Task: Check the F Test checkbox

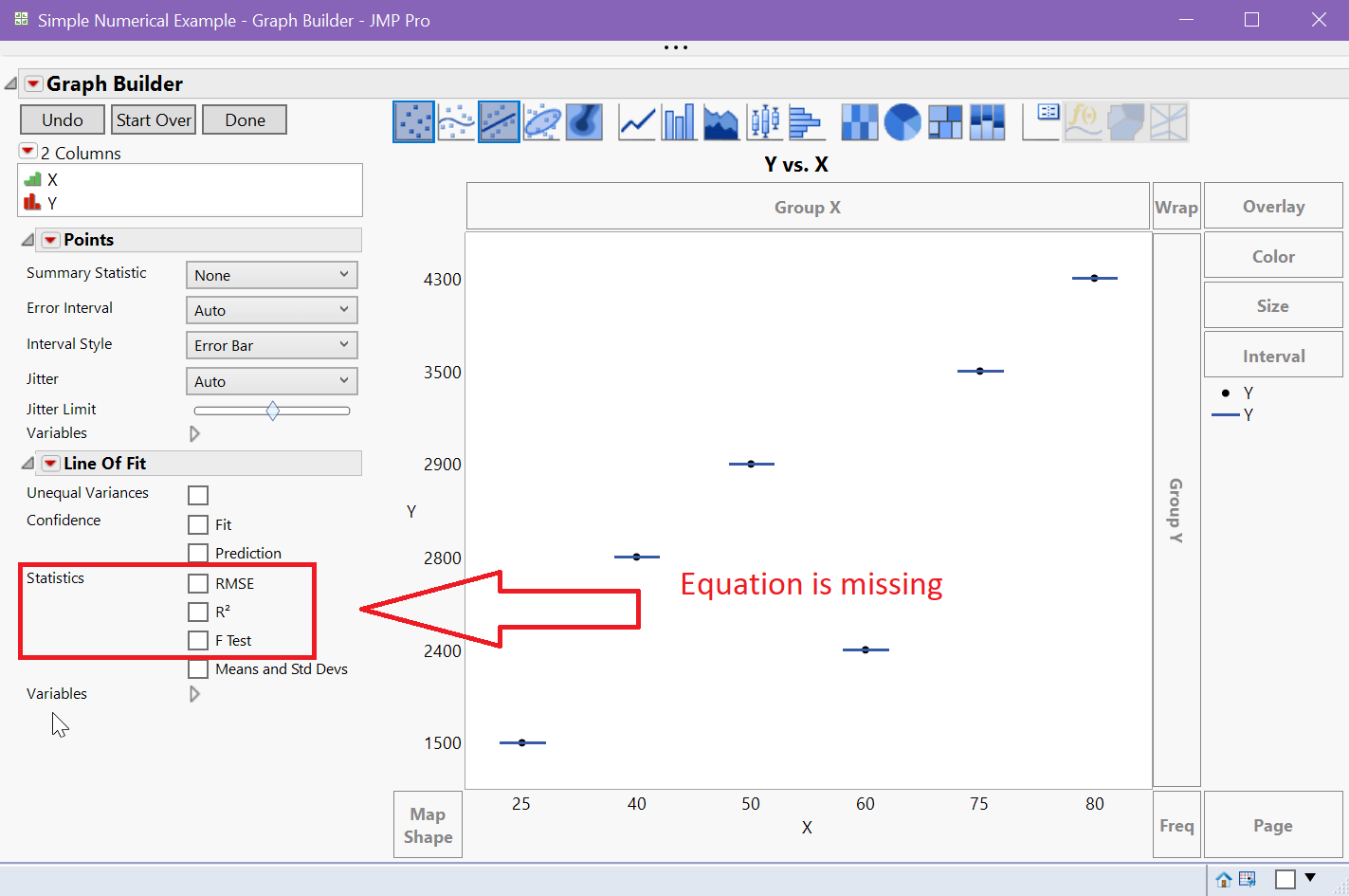Action: pos(198,640)
